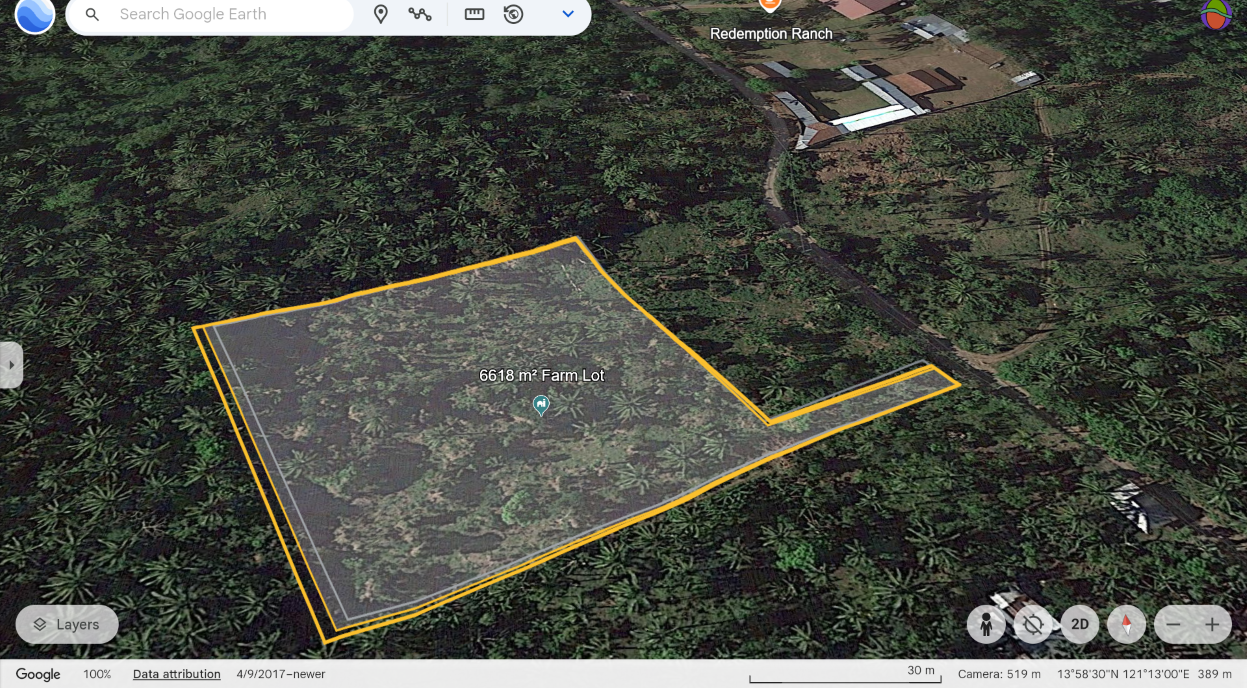This screenshot has width=1247, height=688.
Task: Zoom in with the plus button
Action: point(1212,625)
